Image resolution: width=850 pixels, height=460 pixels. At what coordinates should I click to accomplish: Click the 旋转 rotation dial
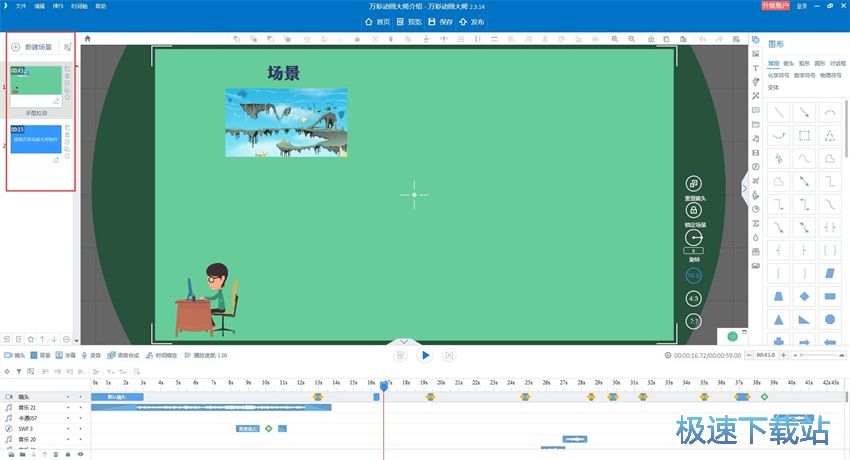click(x=693, y=237)
